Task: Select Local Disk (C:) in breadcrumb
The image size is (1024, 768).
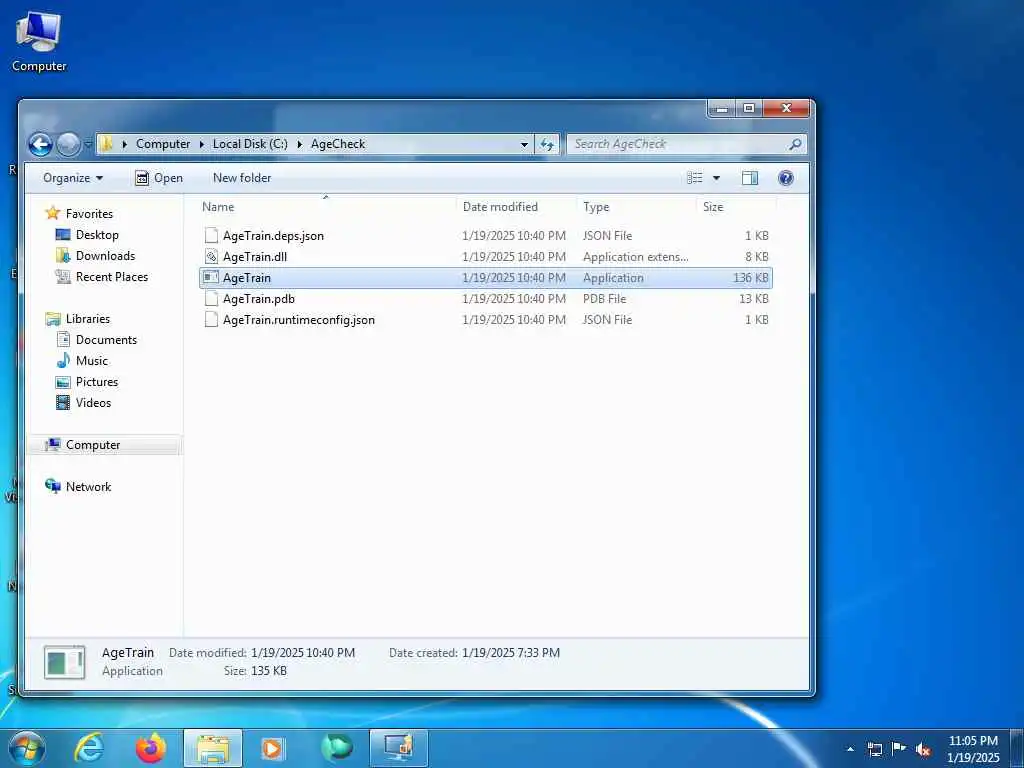Action: [250, 144]
